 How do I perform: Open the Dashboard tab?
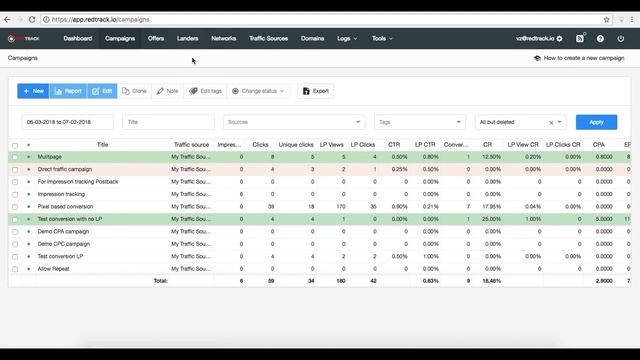[x=78, y=38]
